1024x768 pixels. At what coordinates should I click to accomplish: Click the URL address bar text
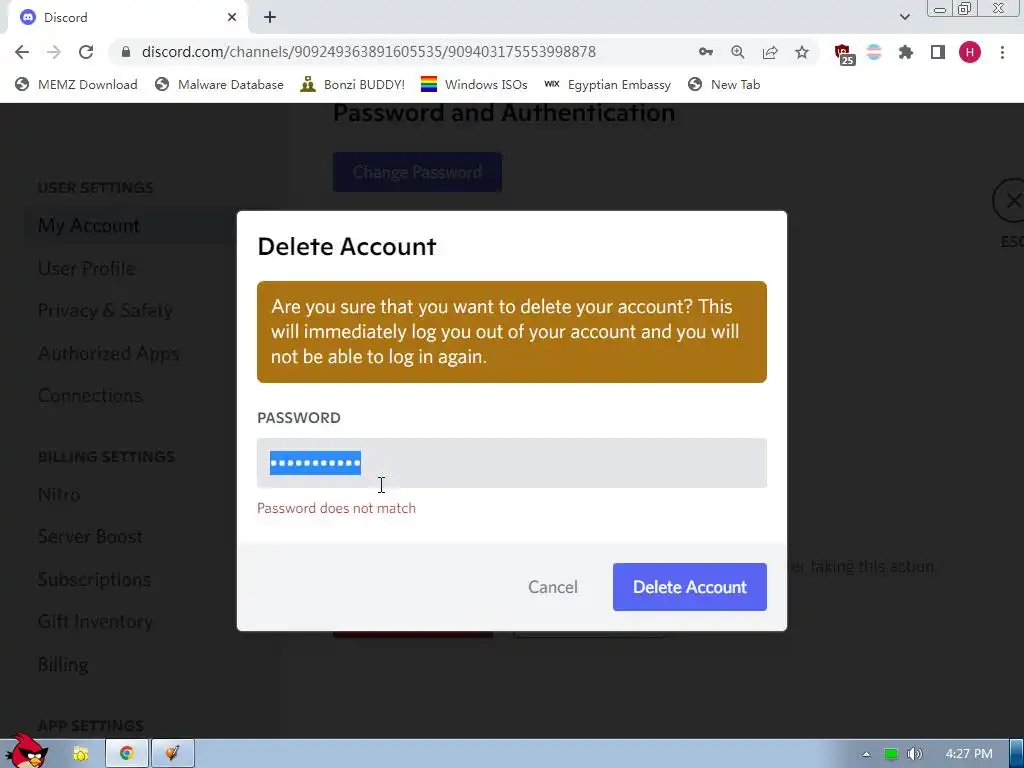(368, 52)
